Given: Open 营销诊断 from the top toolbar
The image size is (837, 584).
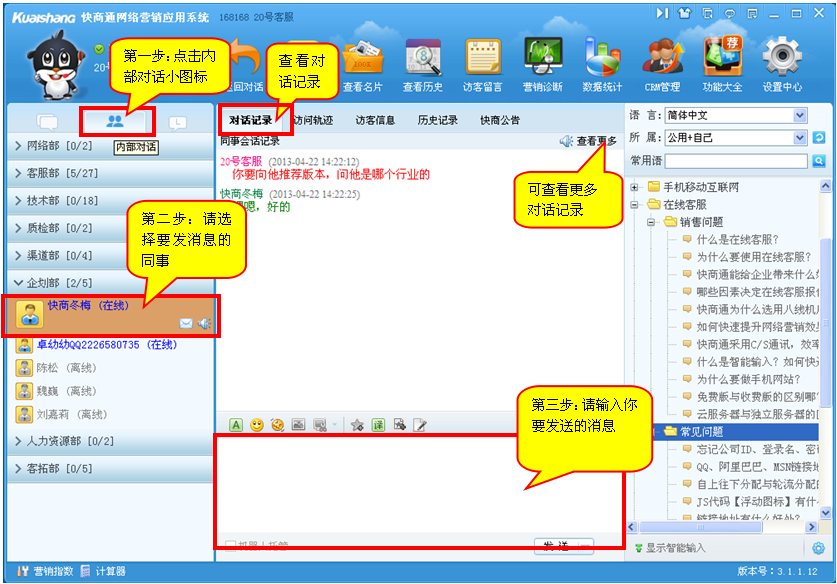Looking at the screenshot, I should coord(542,64).
